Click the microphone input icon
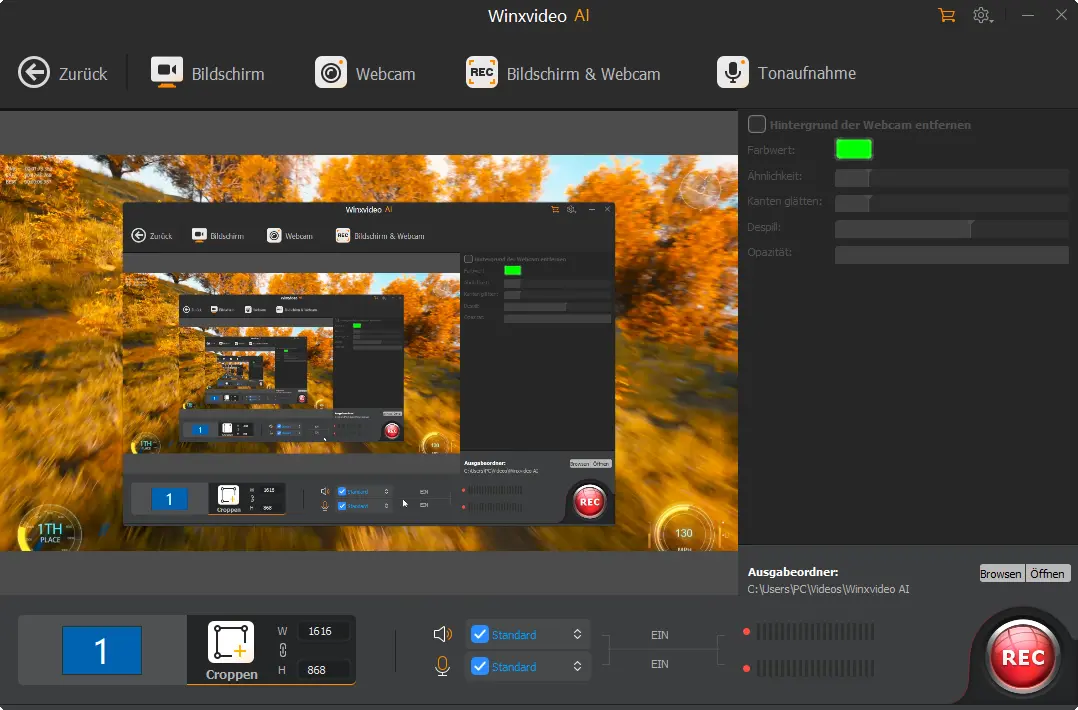 point(442,666)
